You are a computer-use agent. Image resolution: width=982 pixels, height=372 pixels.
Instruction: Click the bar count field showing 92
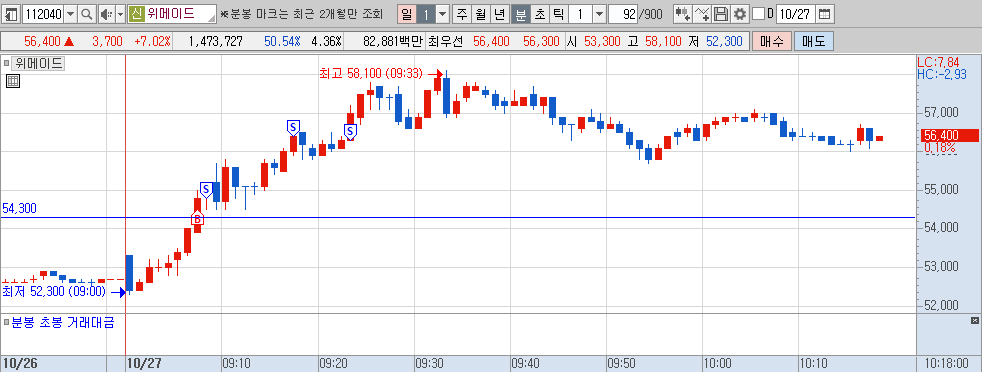(623, 13)
